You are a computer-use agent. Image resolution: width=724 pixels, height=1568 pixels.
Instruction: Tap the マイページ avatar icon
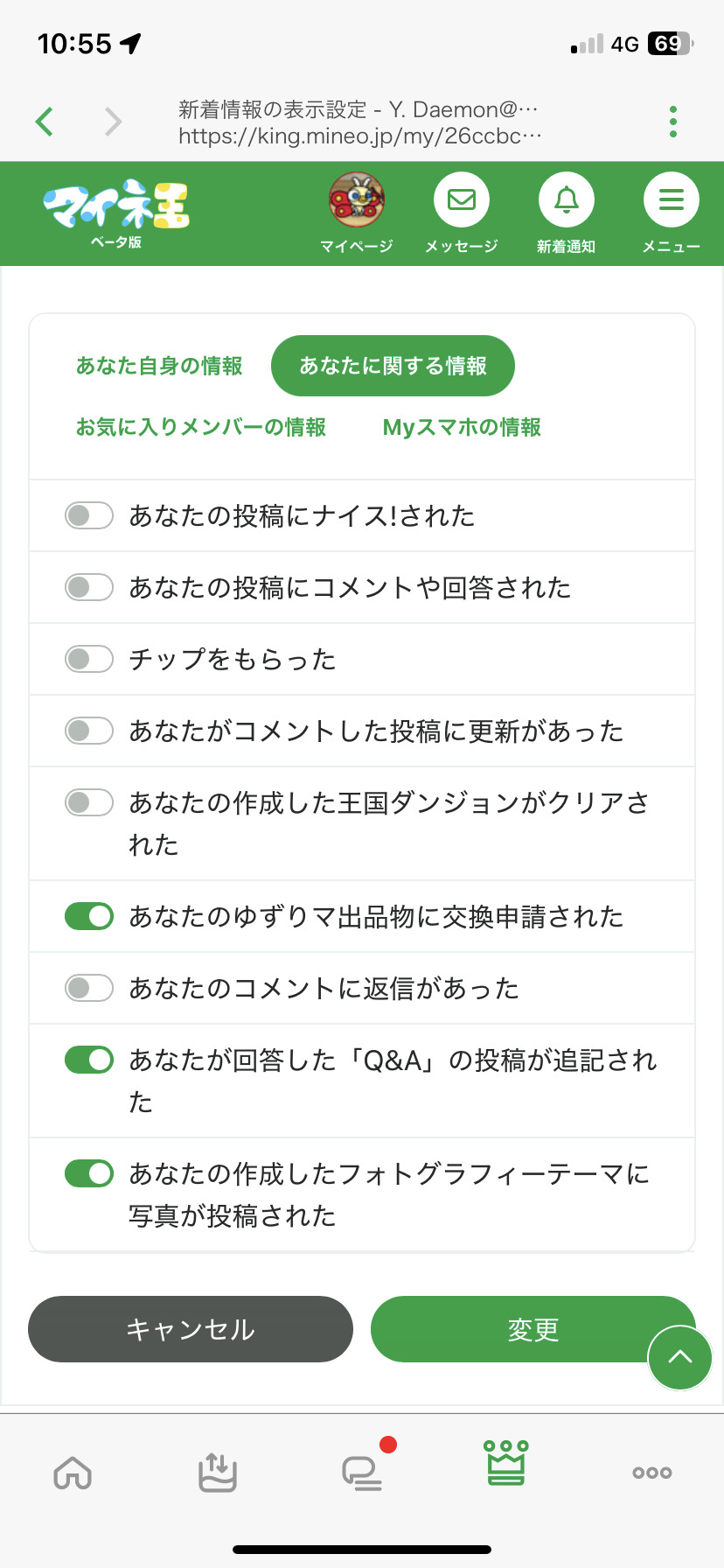pyautogui.click(x=356, y=200)
